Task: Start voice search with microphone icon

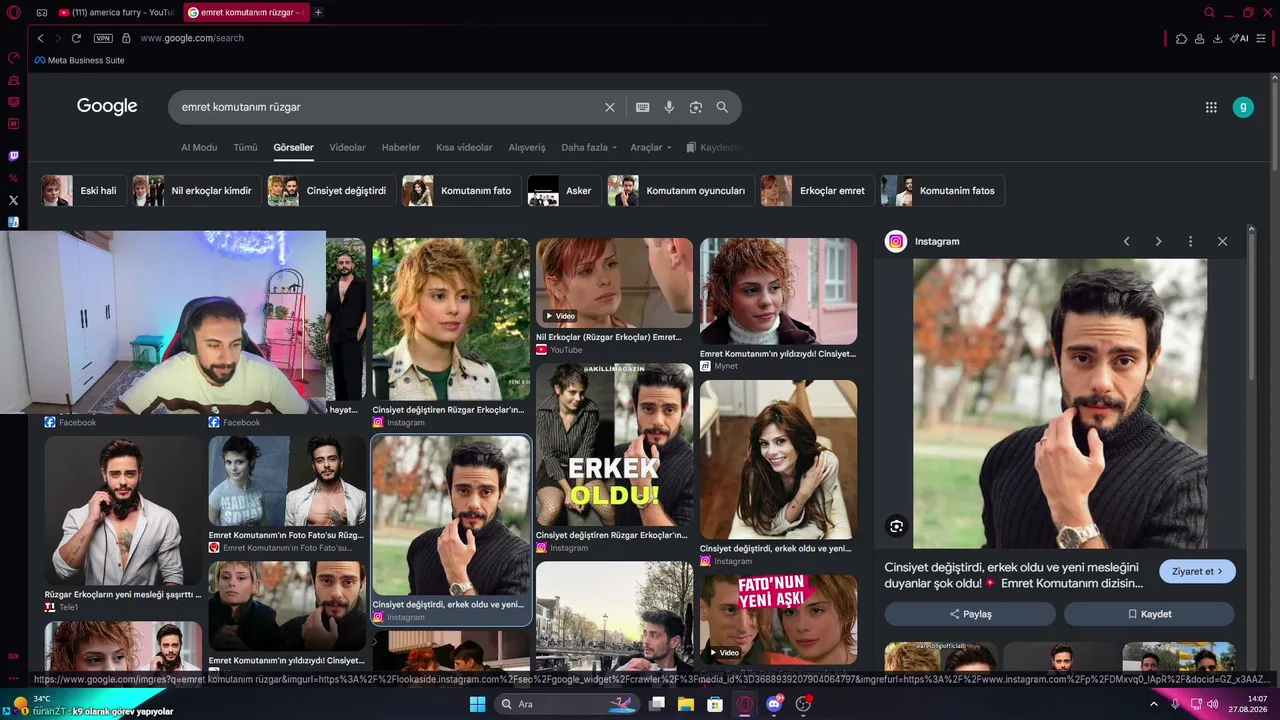Action: tap(669, 107)
